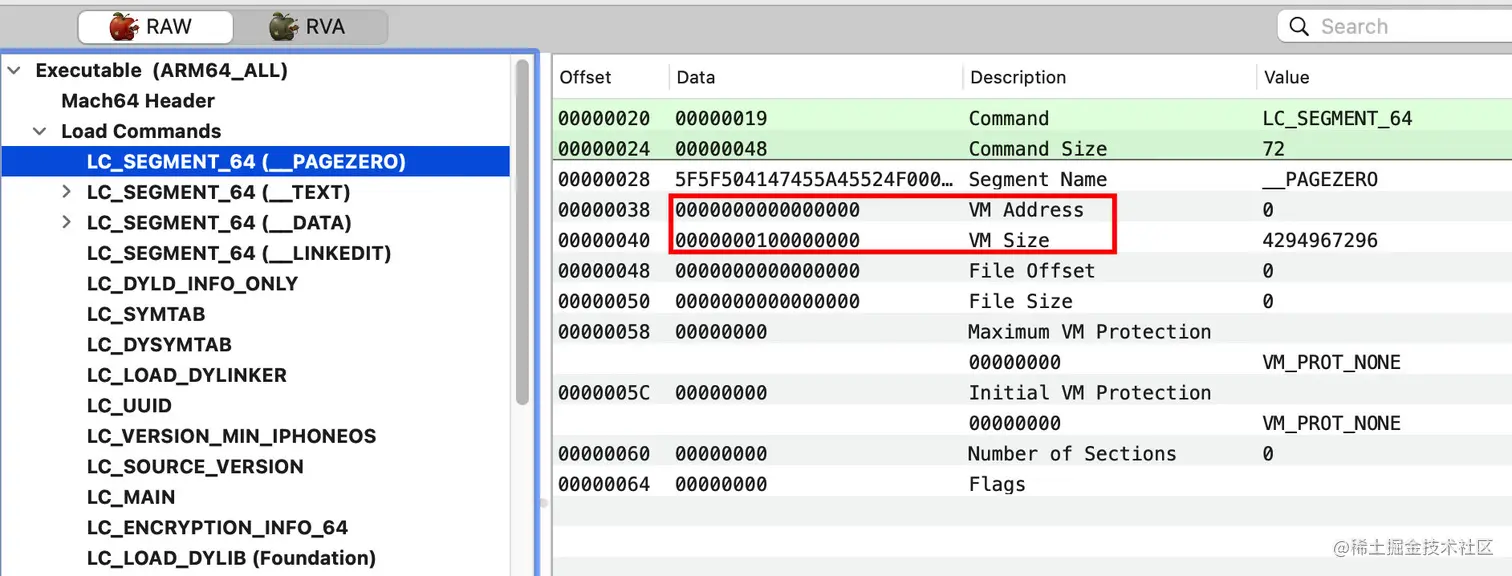The image size is (1512, 576).
Task: Click Initial VM Protection description
Action: pyautogui.click(x=1090, y=393)
